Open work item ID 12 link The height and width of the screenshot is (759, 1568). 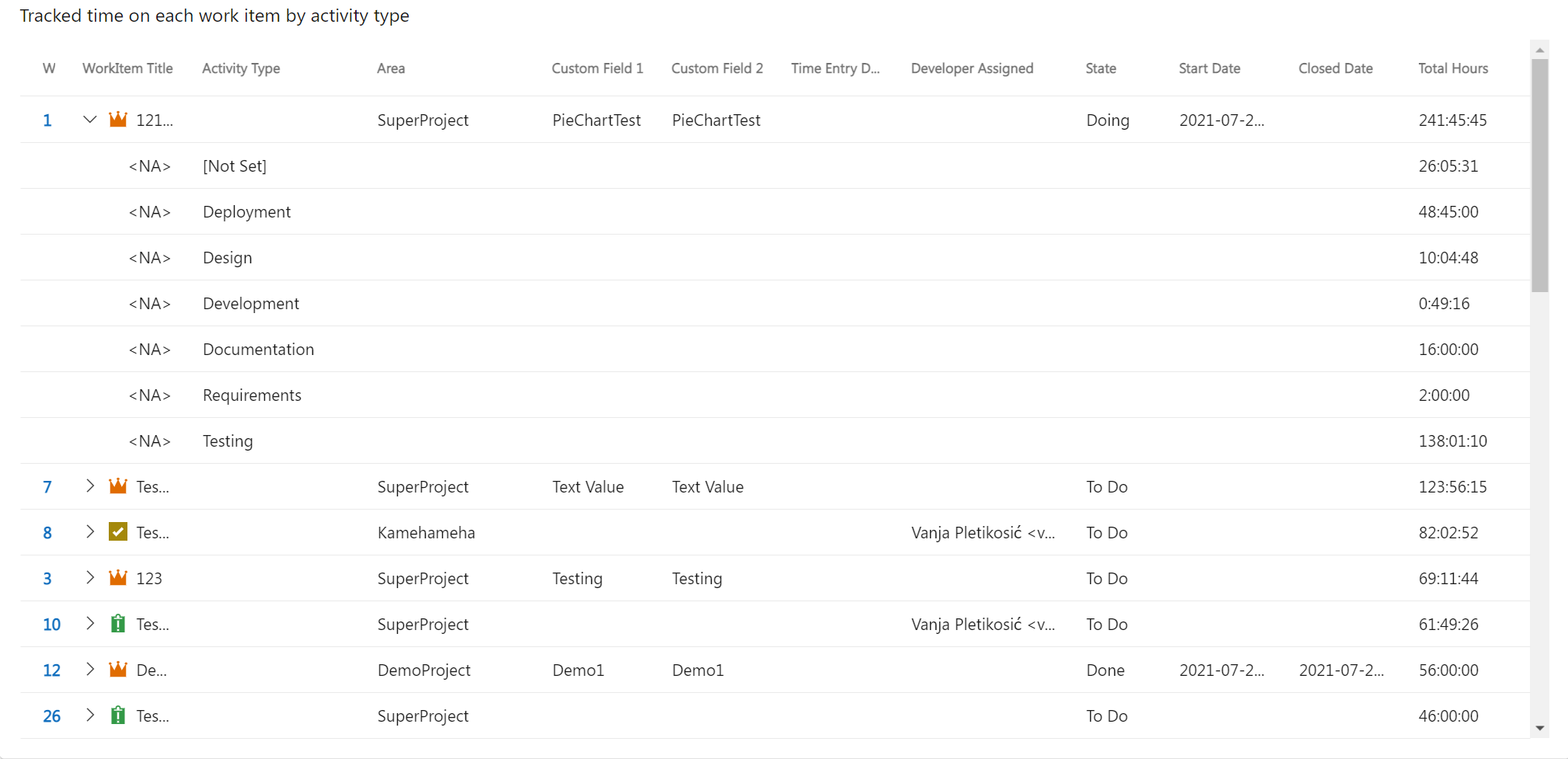51,670
